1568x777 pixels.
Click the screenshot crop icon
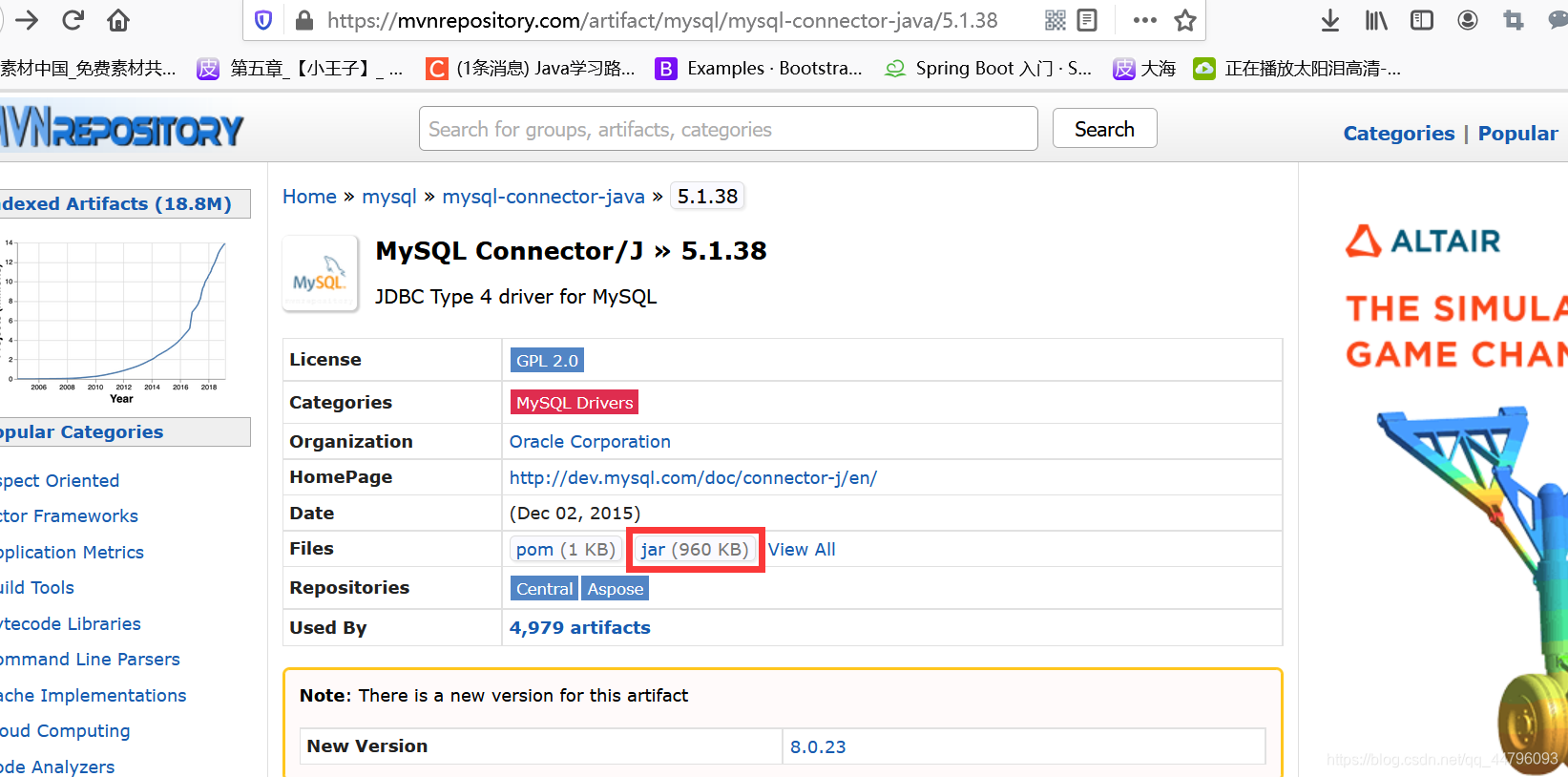pos(1514,20)
